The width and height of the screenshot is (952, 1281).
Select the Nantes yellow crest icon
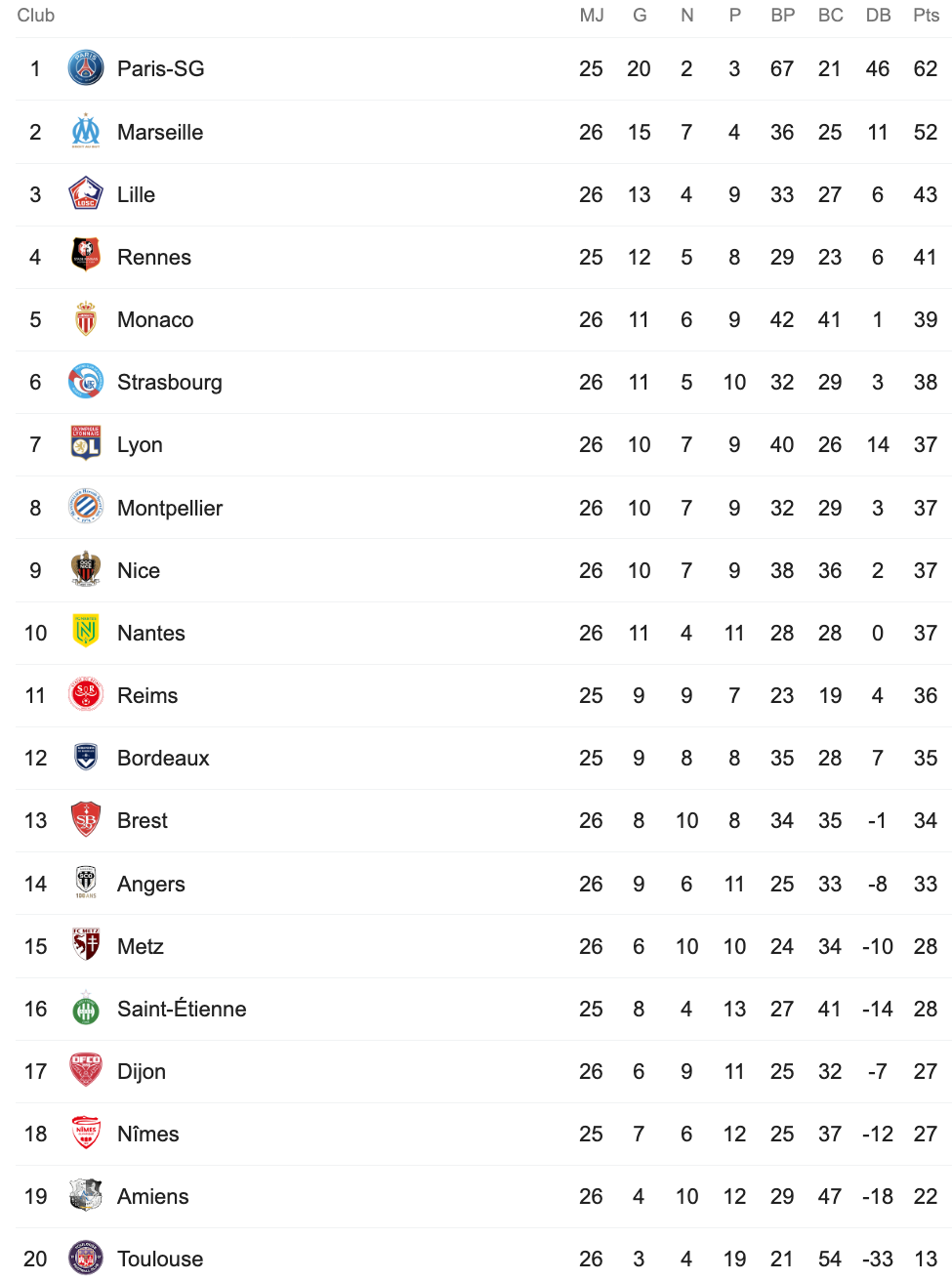click(x=86, y=633)
